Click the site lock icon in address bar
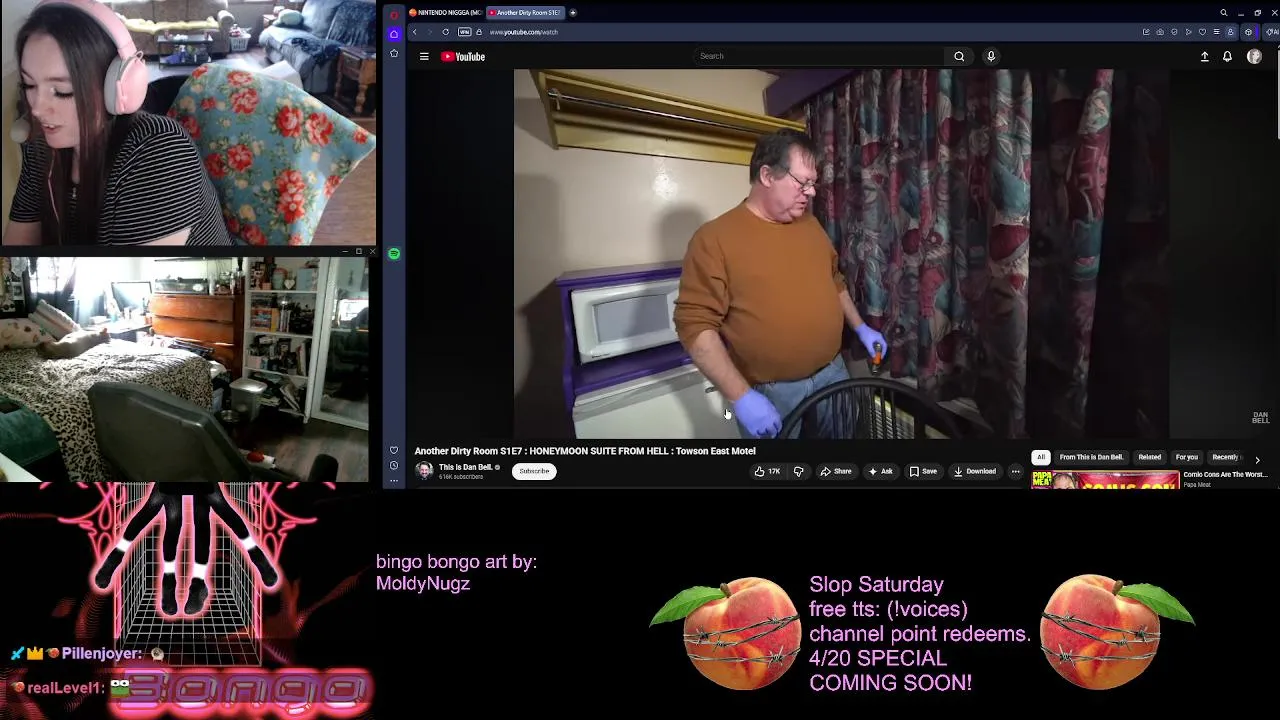 tap(479, 32)
